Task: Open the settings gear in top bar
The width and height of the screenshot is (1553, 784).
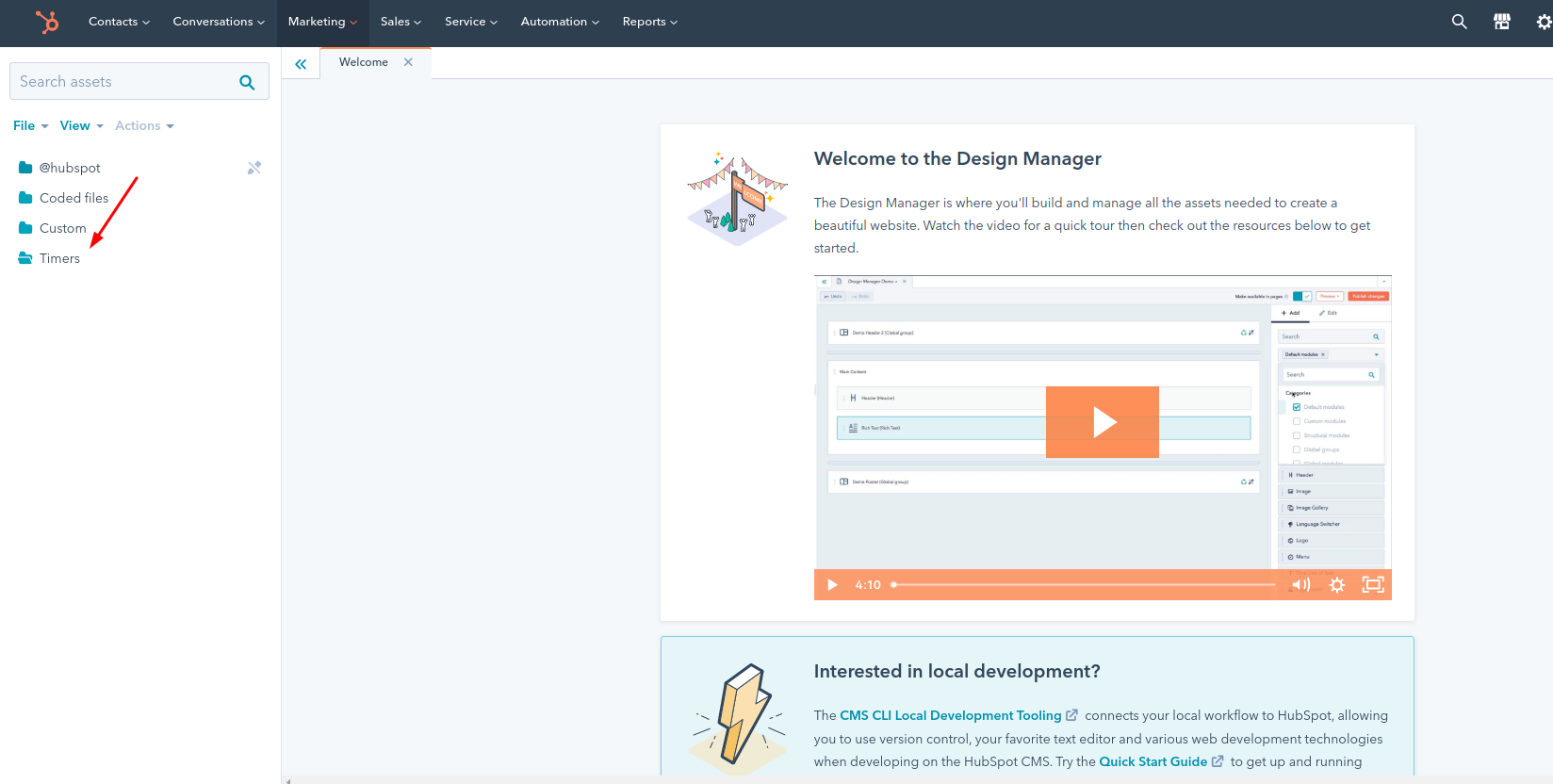Action: (1544, 22)
